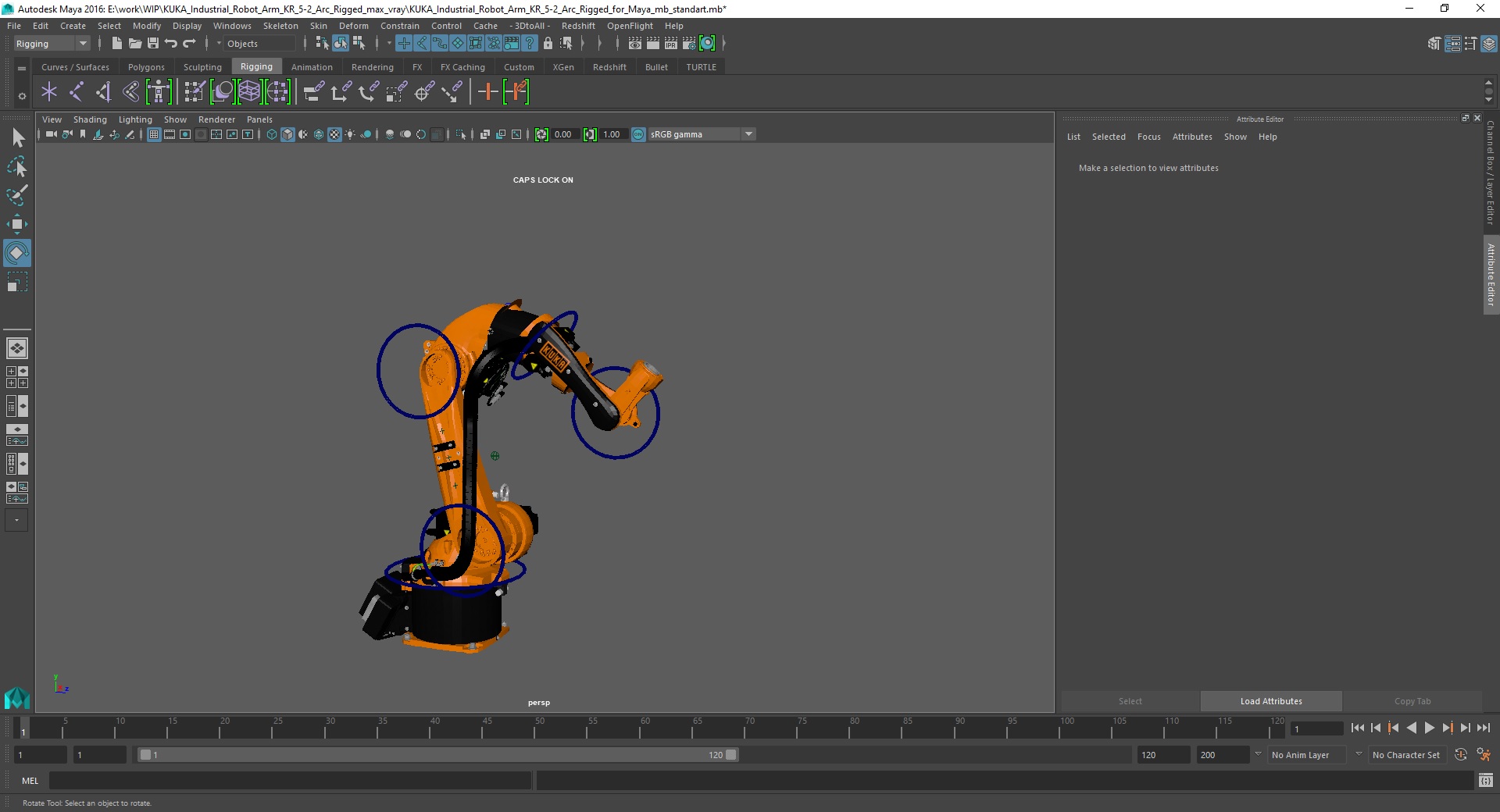The width and height of the screenshot is (1500, 812).
Task: Open the Script Editor icon
Action: (x=1486, y=780)
